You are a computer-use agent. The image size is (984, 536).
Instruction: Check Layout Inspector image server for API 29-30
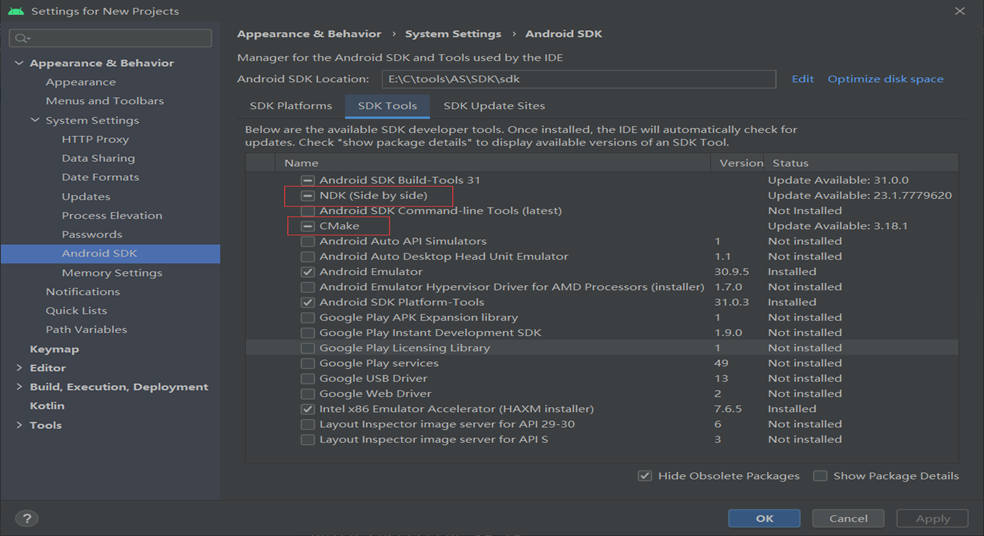pos(308,424)
